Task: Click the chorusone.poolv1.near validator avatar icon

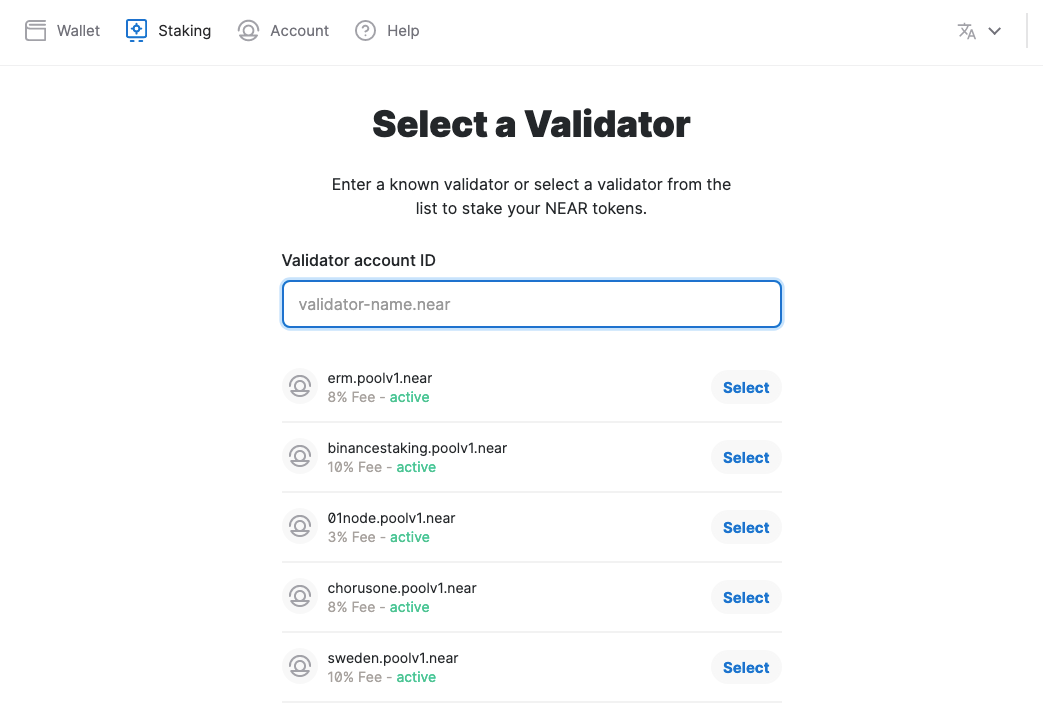Action: (x=300, y=597)
